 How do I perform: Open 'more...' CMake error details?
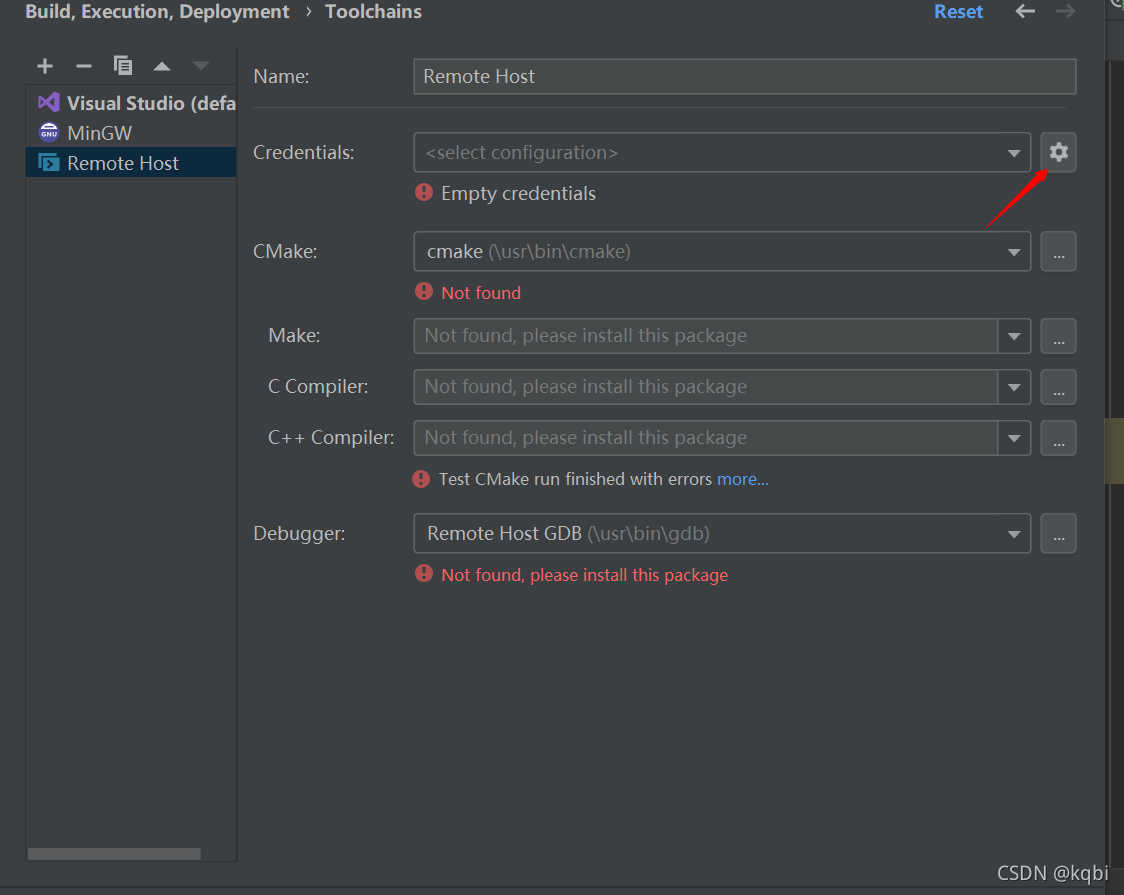[x=743, y=479]
